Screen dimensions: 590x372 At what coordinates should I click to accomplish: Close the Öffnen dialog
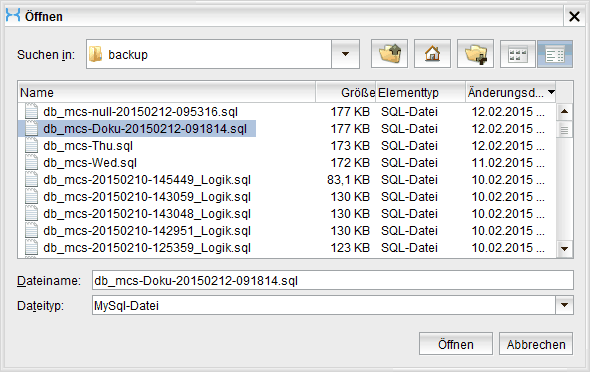click(574, 16)
